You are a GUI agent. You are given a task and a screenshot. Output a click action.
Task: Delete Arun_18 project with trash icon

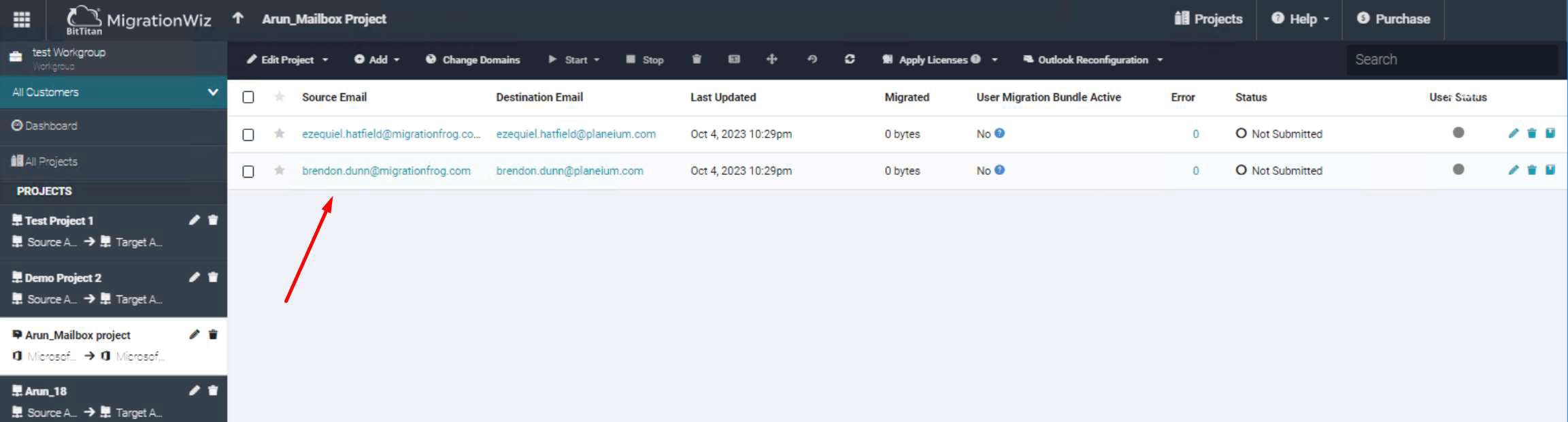(213, 390)
